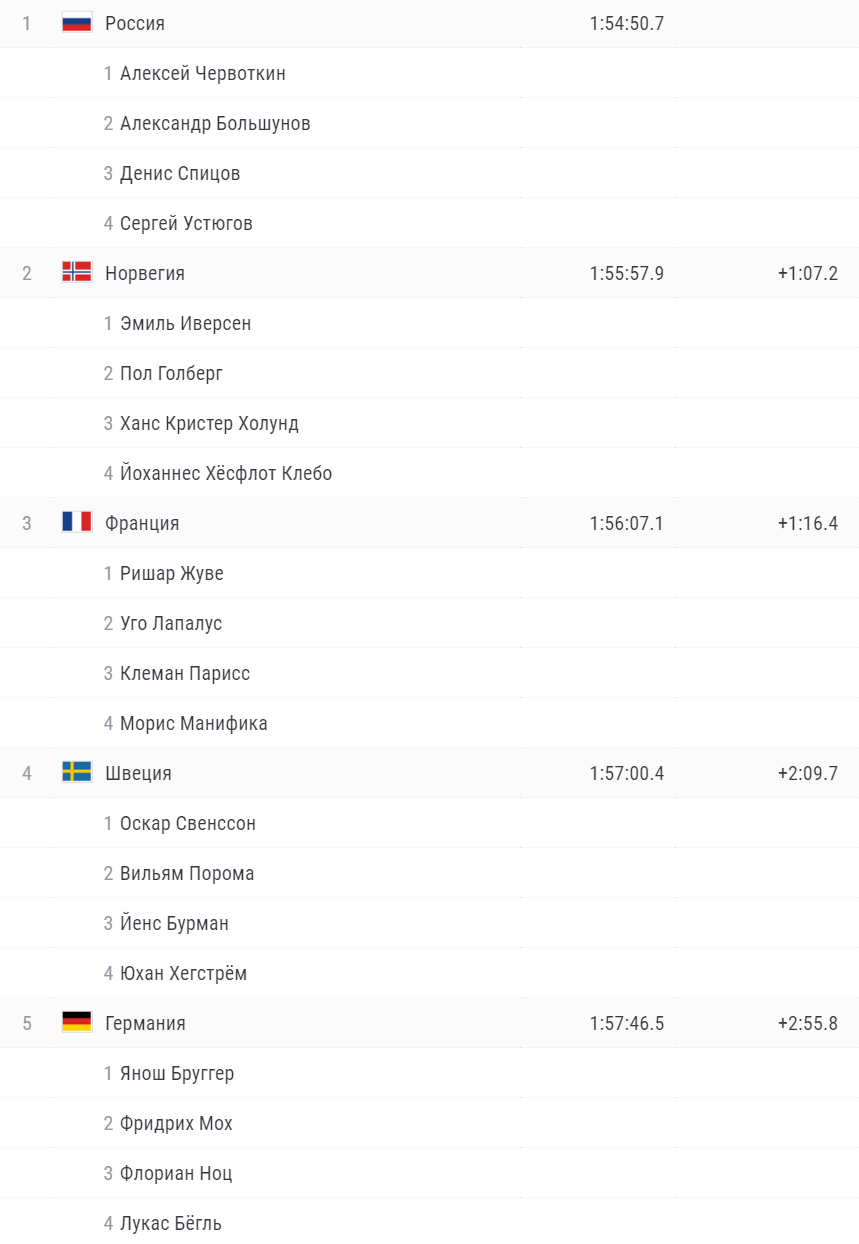Screen dimensions: 859x1244
Task: Click athlete Фридрих Мох
Action: [x=176, y=1123]
